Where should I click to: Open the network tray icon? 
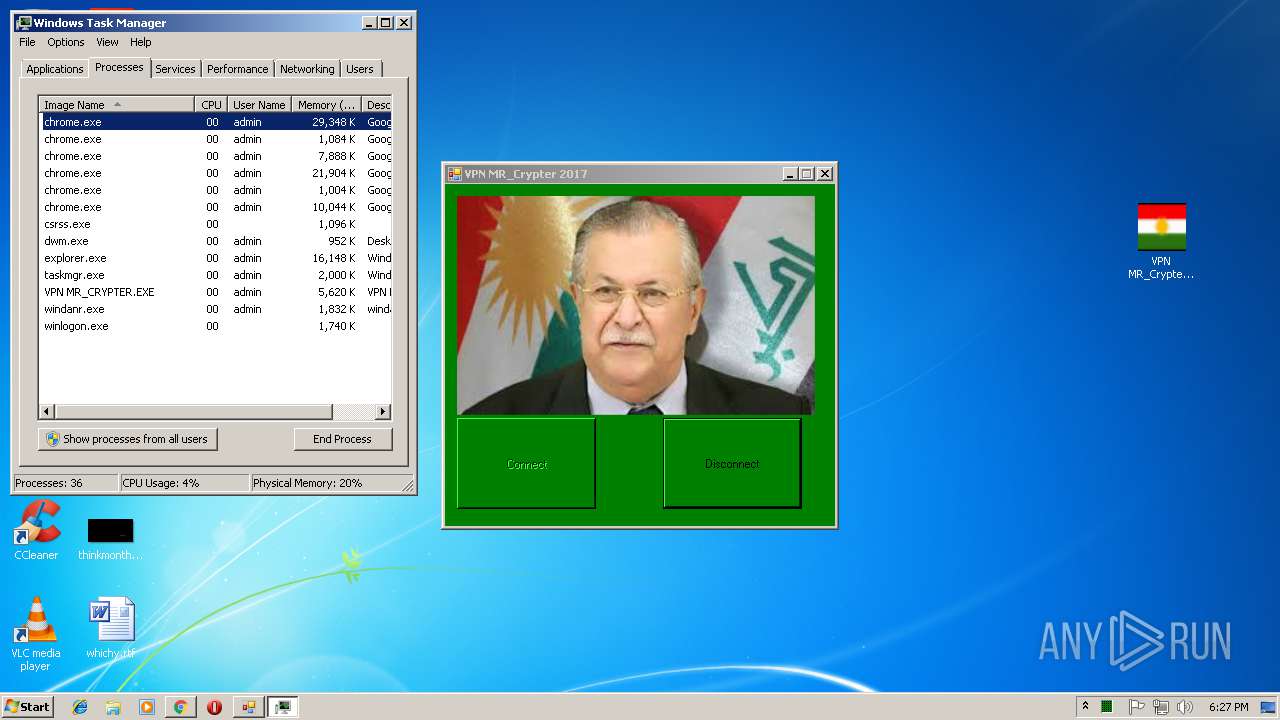(1161, 707)
